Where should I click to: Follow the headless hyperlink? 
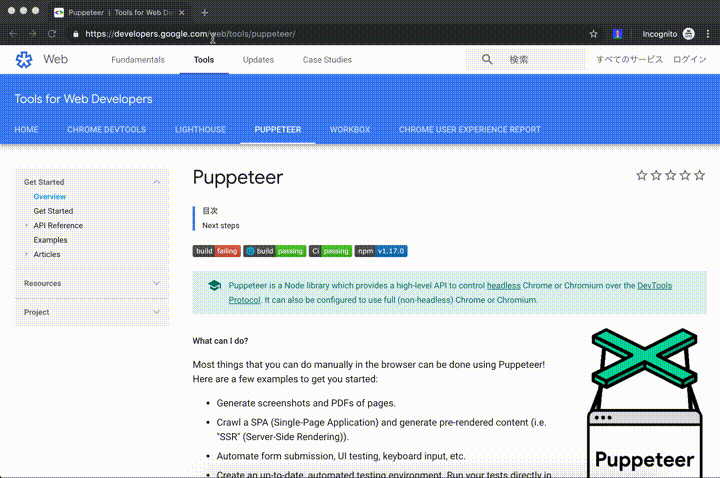[x=504, y=286]
